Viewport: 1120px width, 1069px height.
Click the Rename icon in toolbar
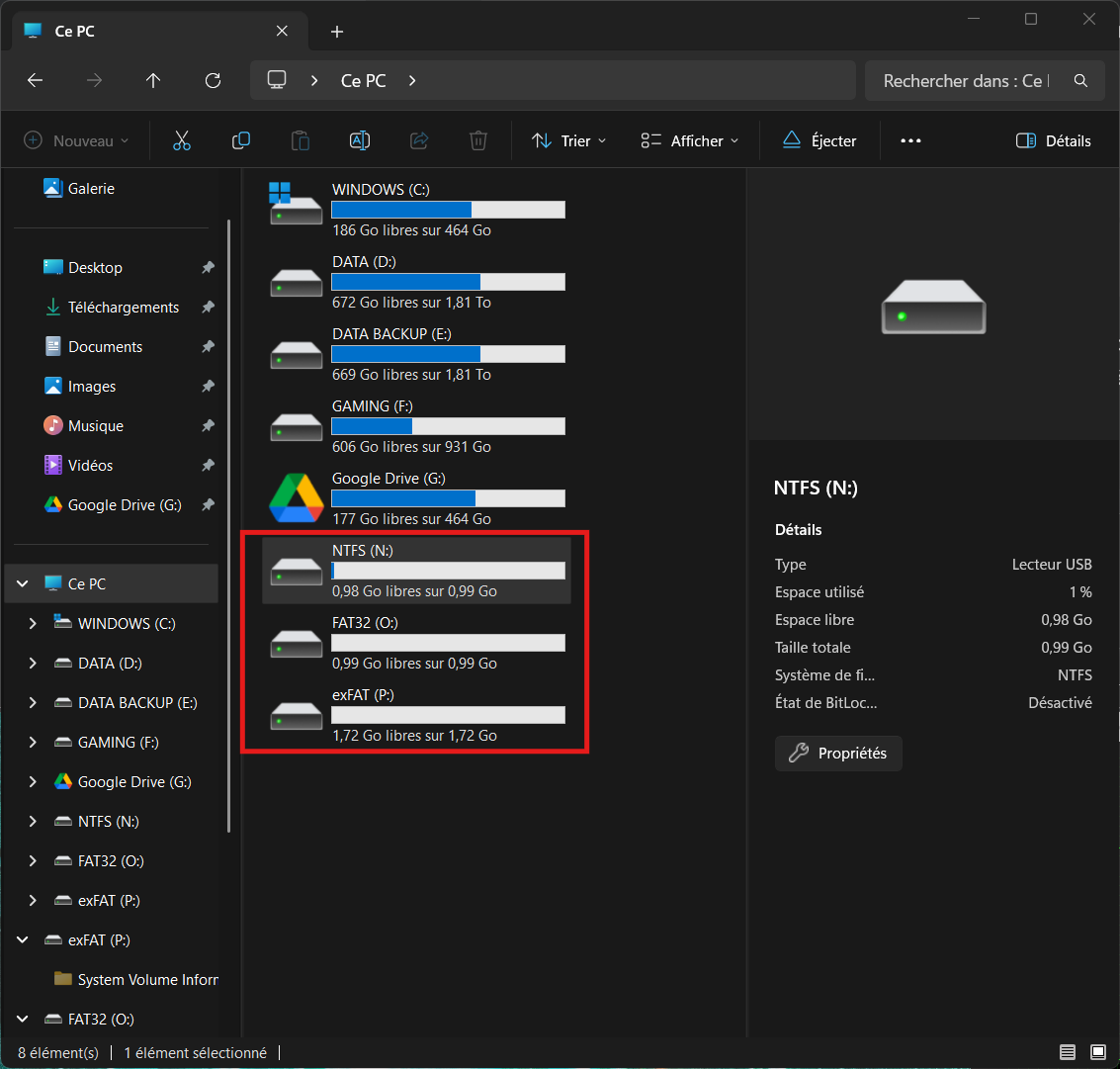coord(360,140)
